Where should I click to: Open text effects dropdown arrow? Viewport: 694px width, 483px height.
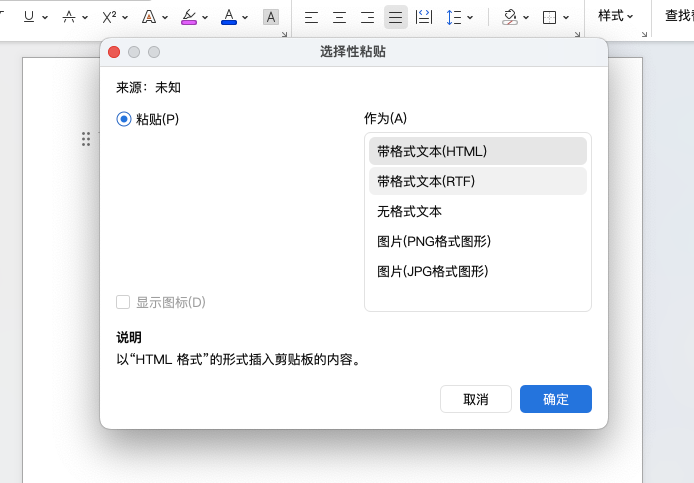pyautogui.click(x=165, y=18)
